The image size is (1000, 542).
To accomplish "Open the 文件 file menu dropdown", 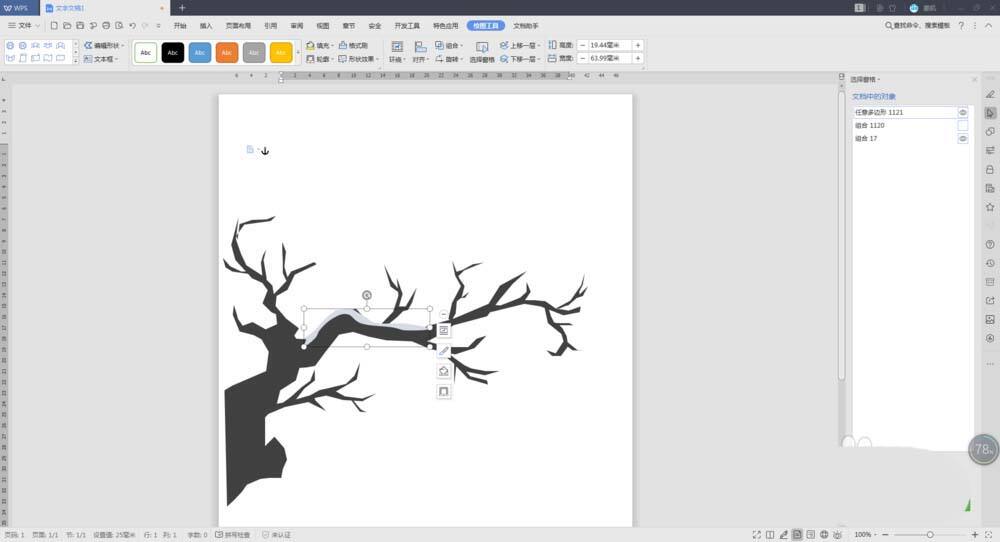I will coord(25,25).
